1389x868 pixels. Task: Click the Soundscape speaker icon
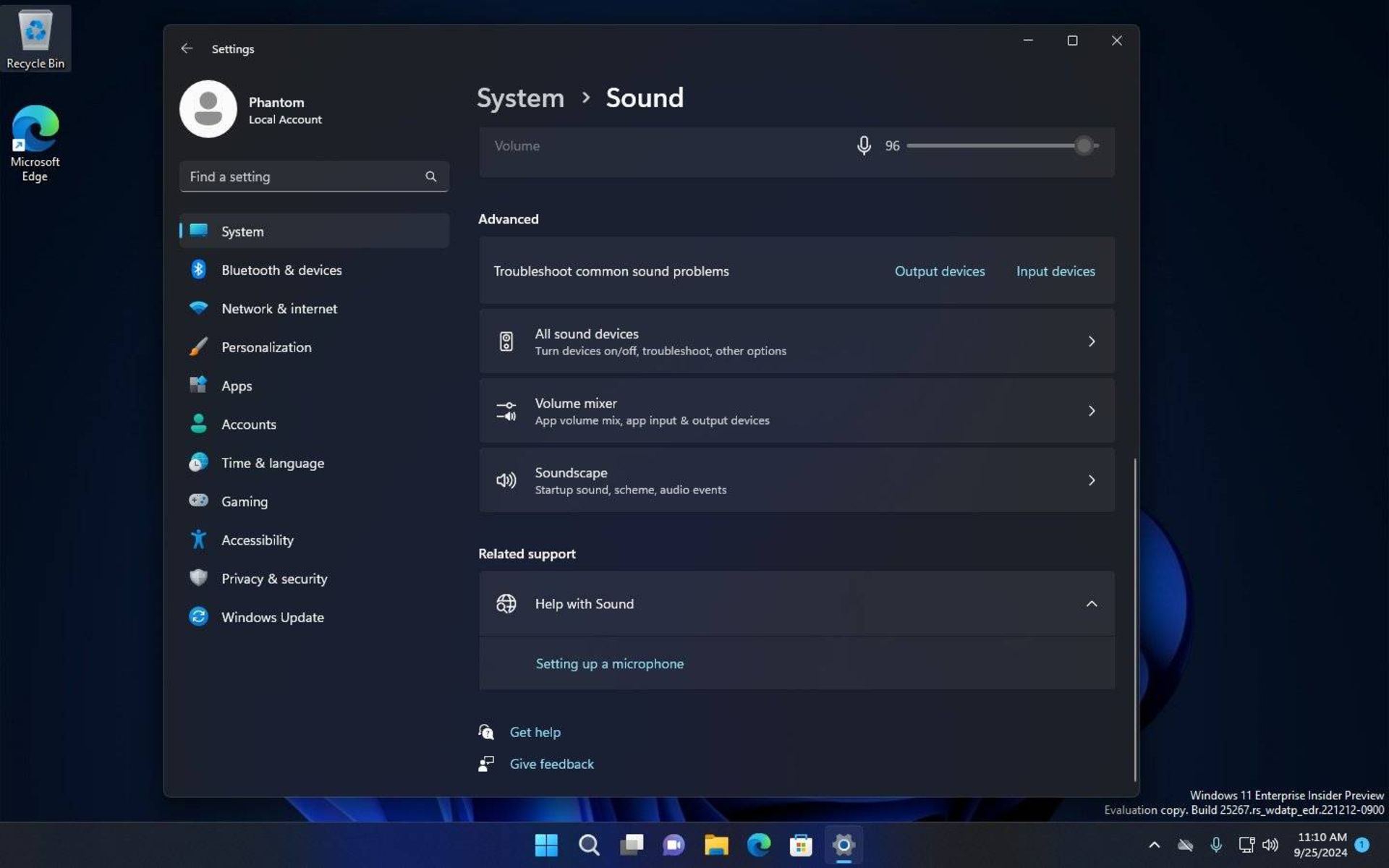pyautogui.click(x=506, y=480)
